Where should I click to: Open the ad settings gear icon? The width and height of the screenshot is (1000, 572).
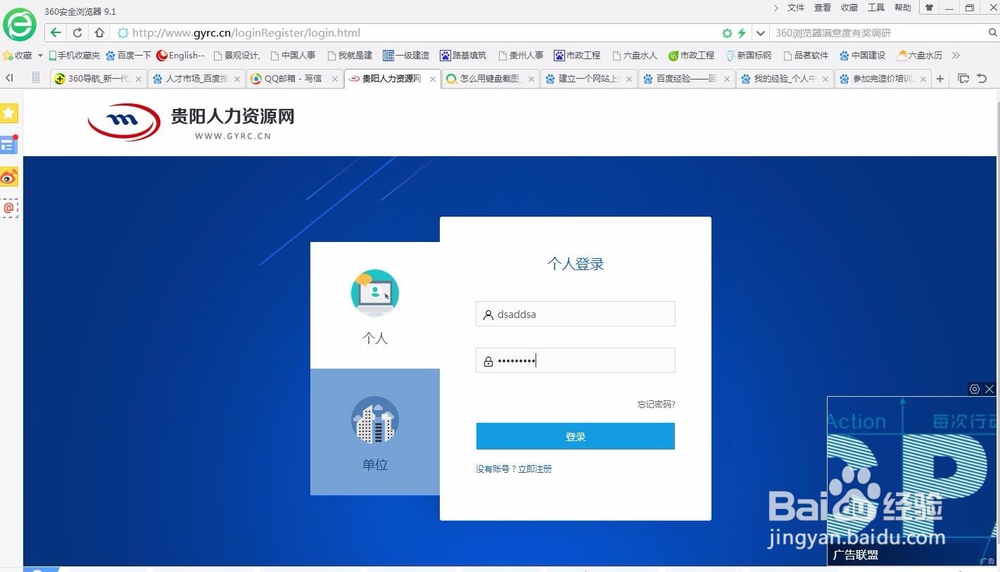click(x=974, y=389)
